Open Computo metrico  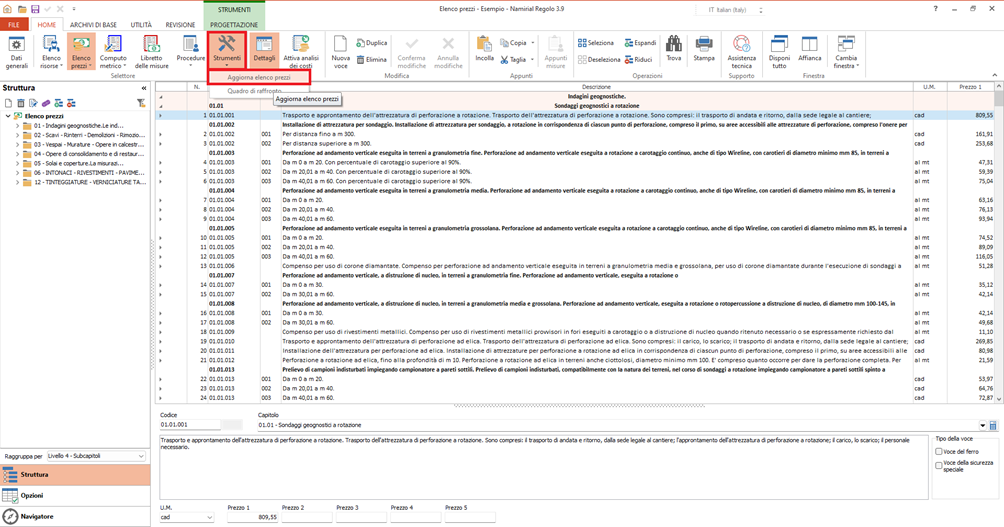click(x=113, y=52)
